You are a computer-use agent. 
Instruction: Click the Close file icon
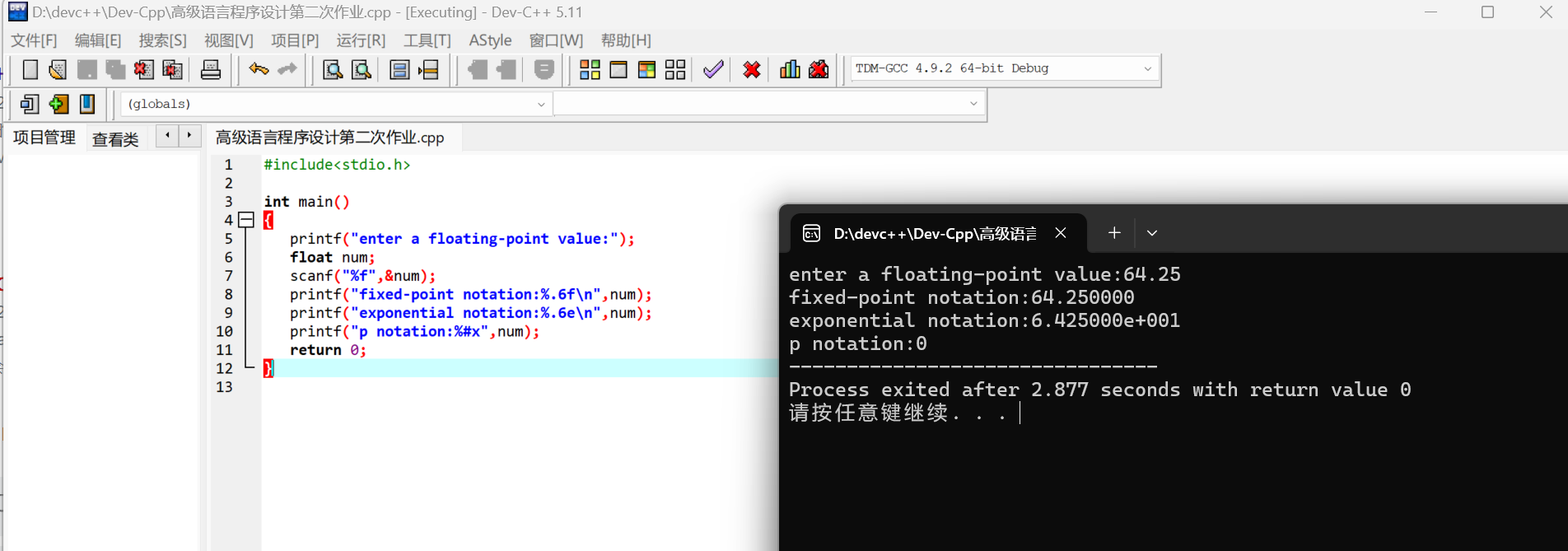coord(144,70)
